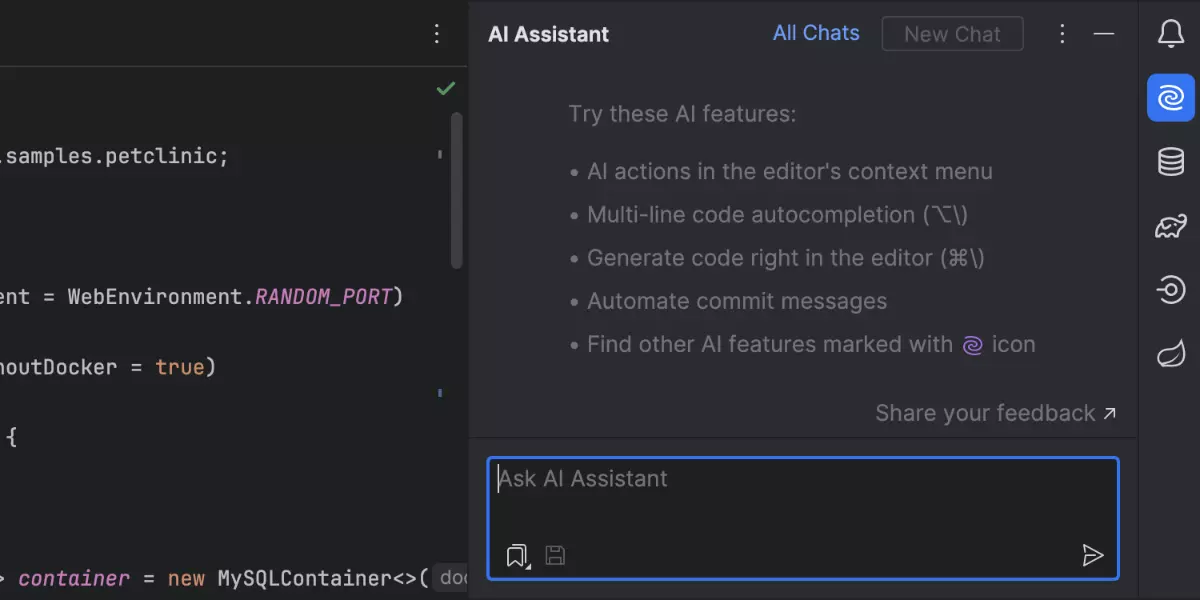Image resolution: width=1200 pixels, height=600 pixels.
Task: Show the Gradle elephant tool window
Action: click(x=1171, y=226)
